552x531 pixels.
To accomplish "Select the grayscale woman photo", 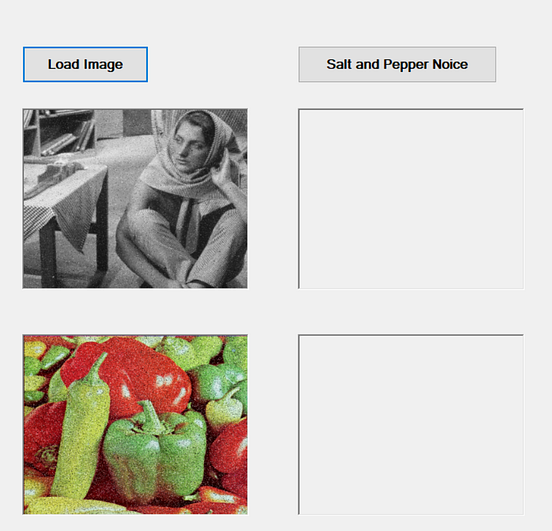I will [135, 199].
